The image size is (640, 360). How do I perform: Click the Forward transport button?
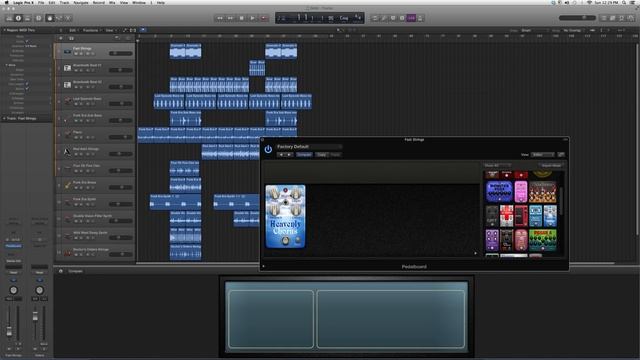pos(231,18)
